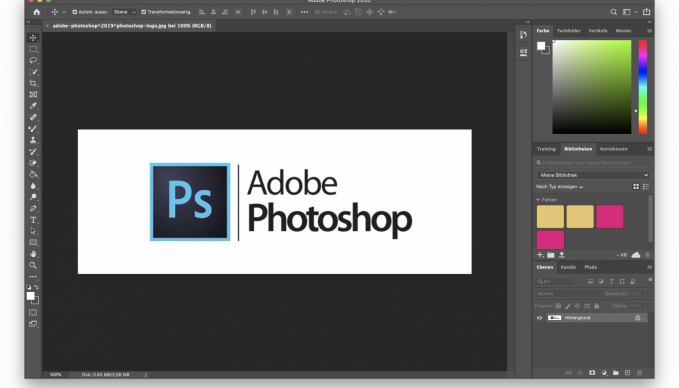Collapse the Farben section in library
Screen dimensions: 679x388
point(538,200)
